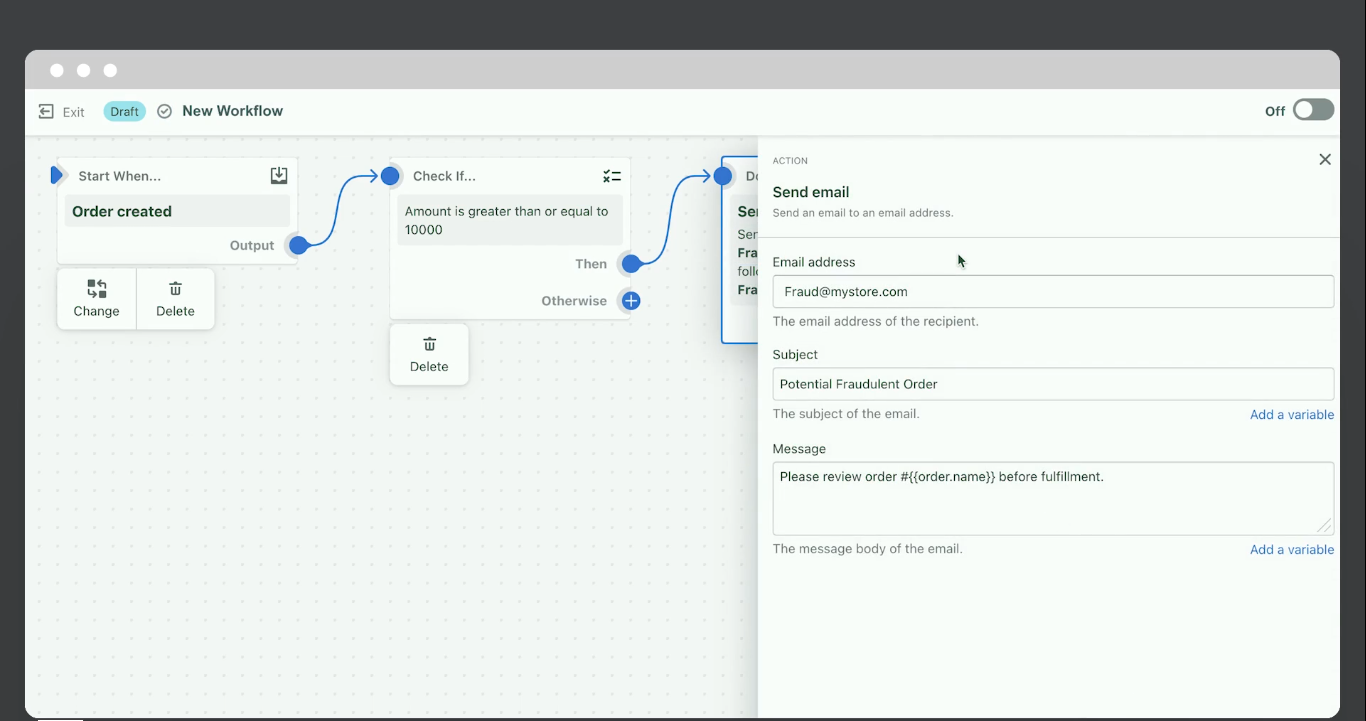The width and height of the screenshot is (1366, 721).
Task: Click the Start When... card header text
Action: tap(119, 176)
